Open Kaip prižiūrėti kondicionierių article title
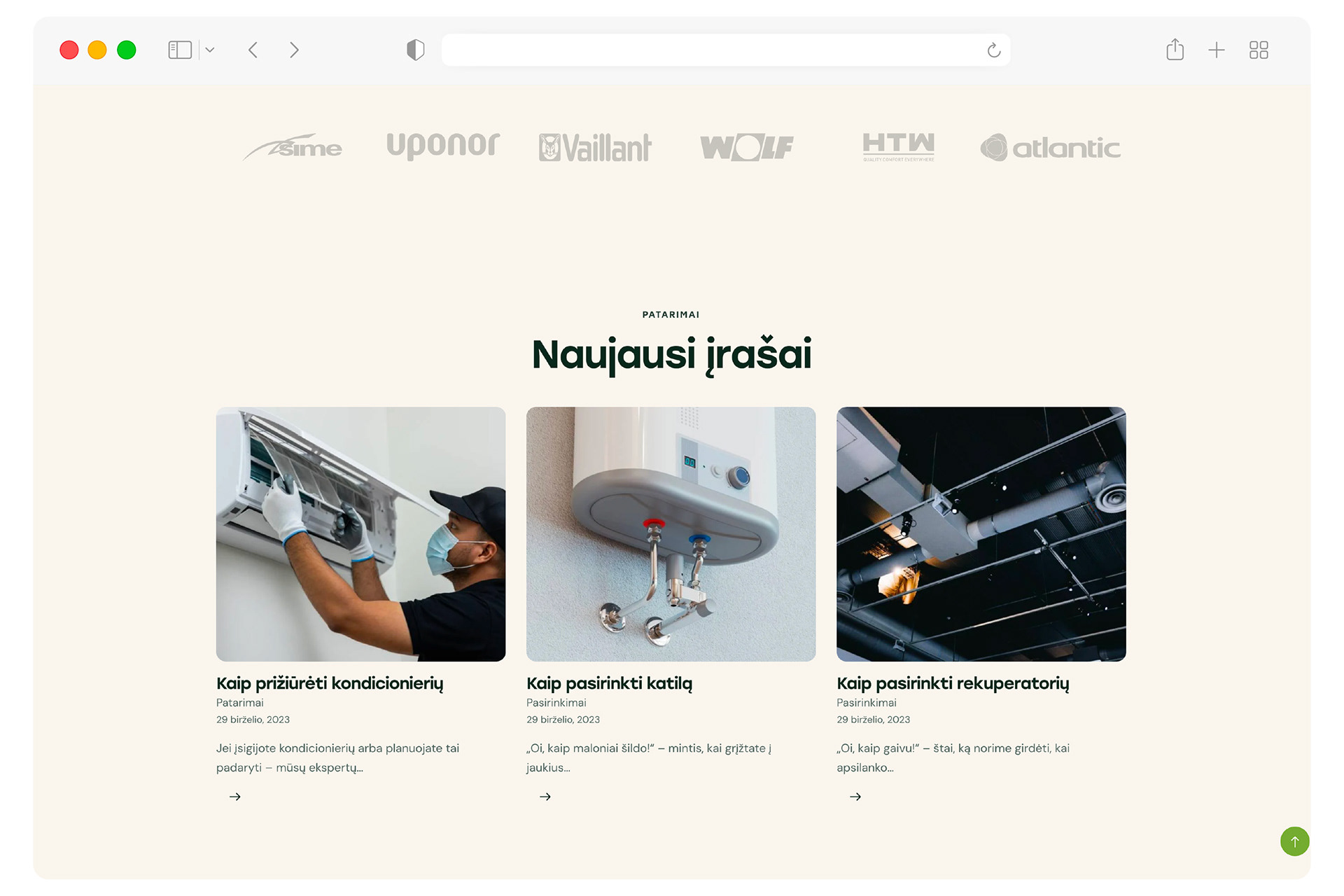 (x=330, y=683)
